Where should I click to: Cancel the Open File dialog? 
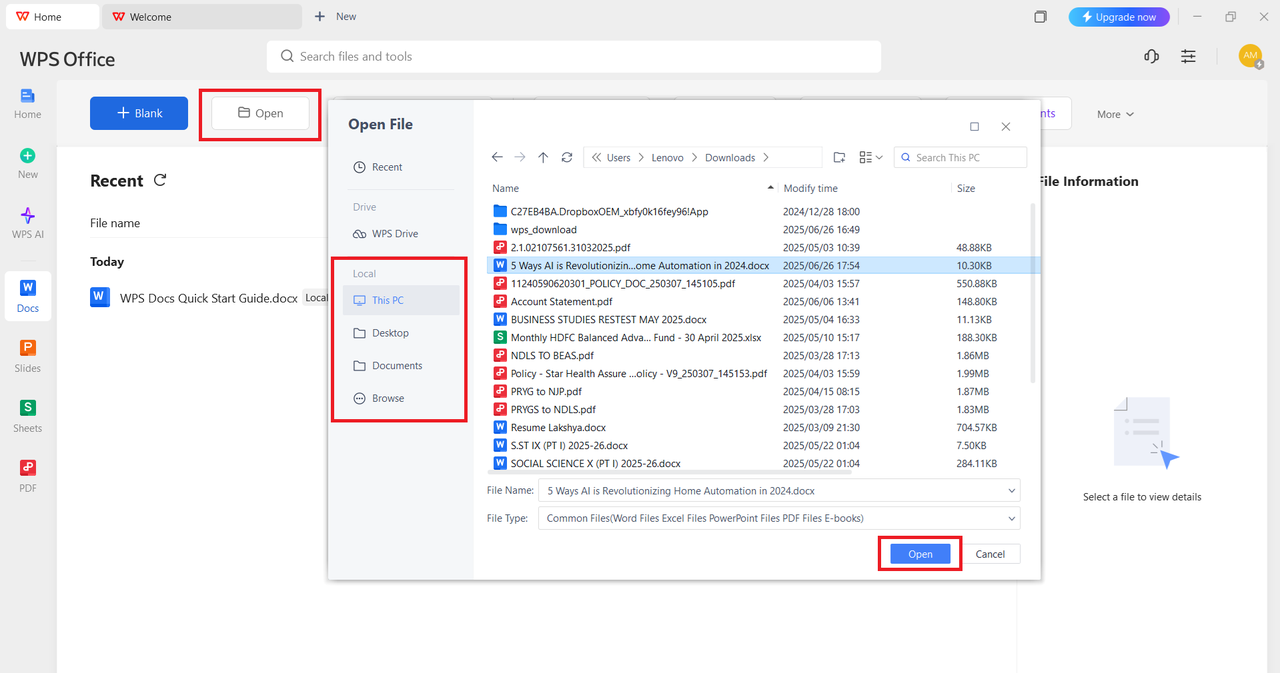990,554
